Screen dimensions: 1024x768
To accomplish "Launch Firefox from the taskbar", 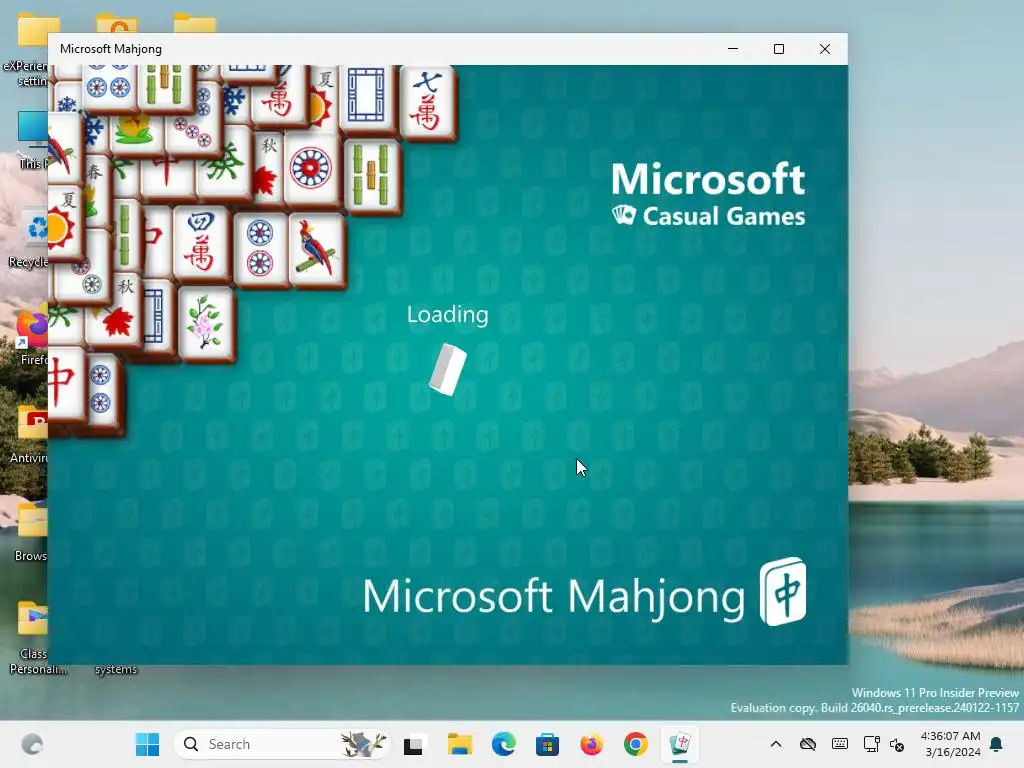I will click(x=592, y=744).
